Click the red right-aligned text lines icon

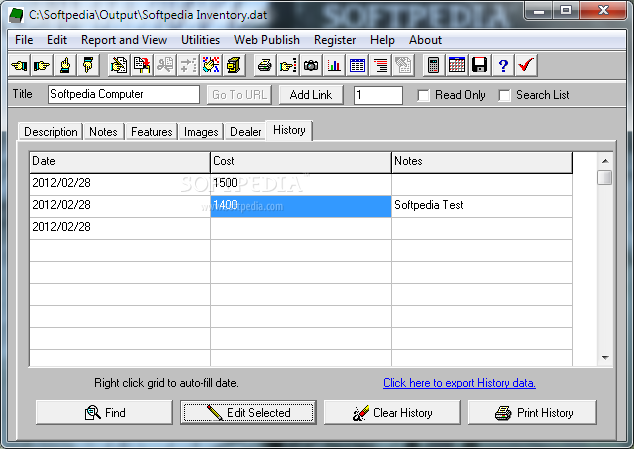[x=380, y=65]
